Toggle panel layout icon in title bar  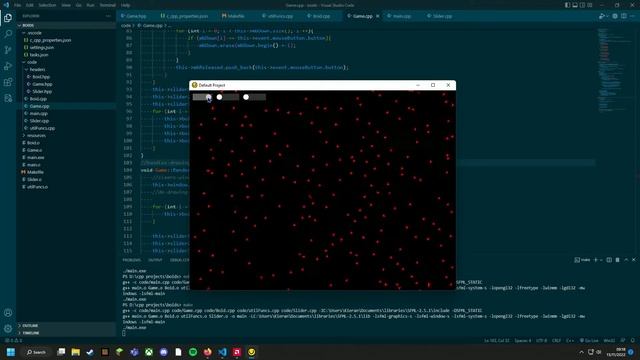575,5
